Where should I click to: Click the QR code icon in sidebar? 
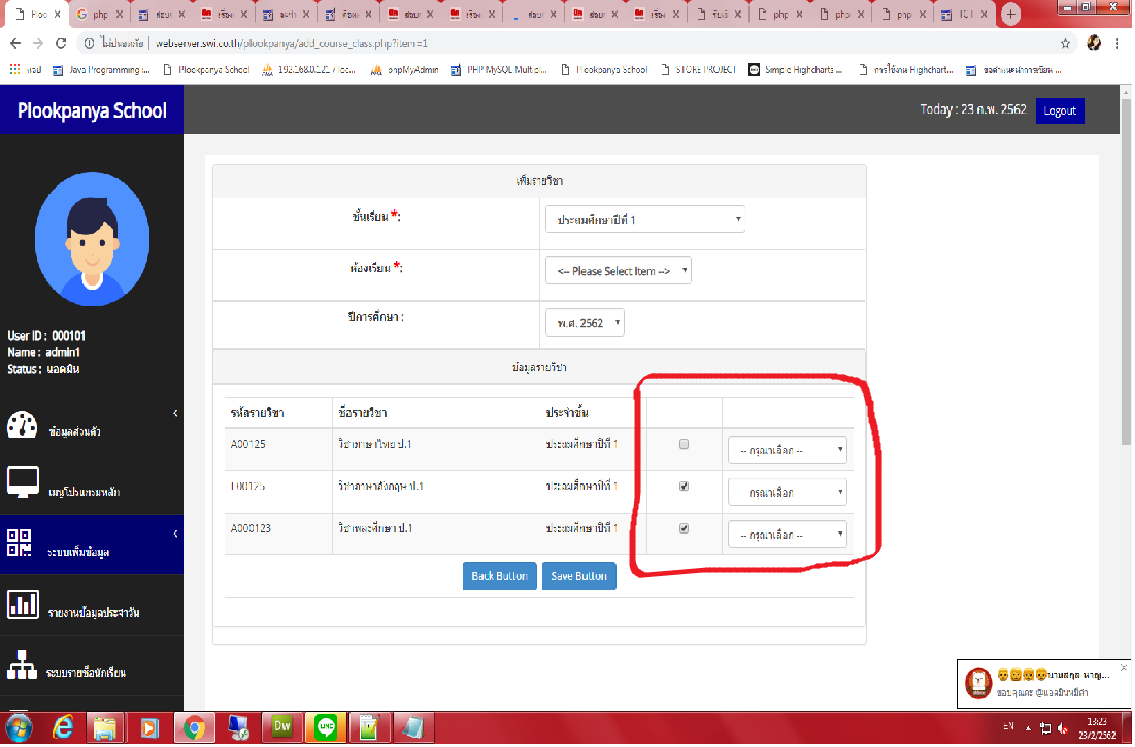click(x=19, y=542)
